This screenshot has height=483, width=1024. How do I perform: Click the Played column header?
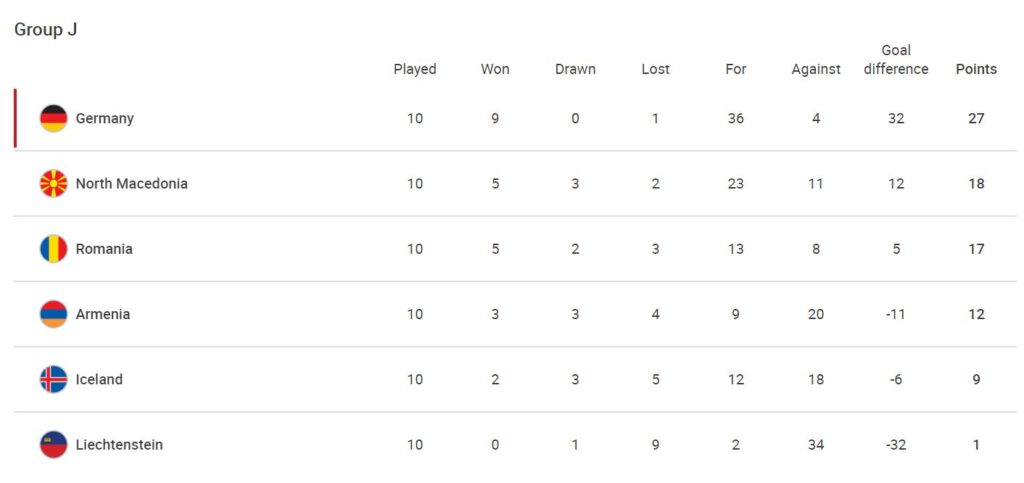415,69
